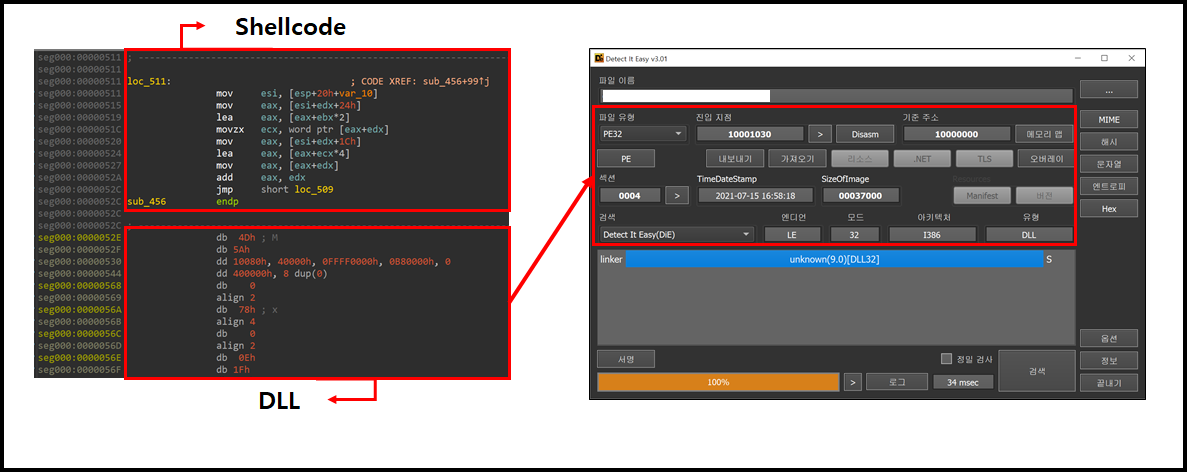Open the MIME info panel
This screenshot has height=472, width=1187.
(1108, 120)
